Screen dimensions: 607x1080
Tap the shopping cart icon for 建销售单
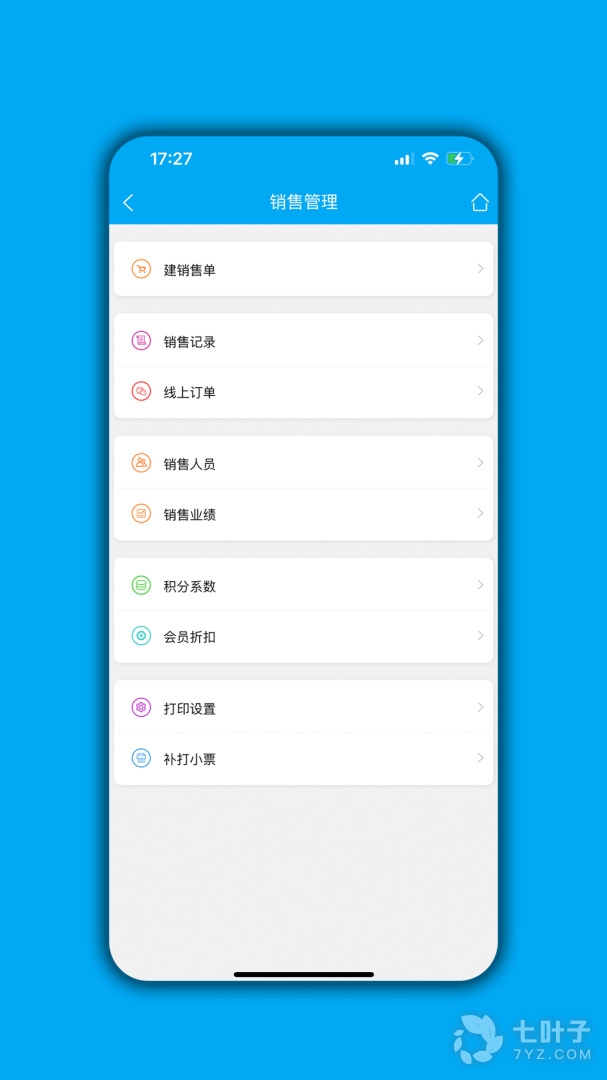click(141, 269)
